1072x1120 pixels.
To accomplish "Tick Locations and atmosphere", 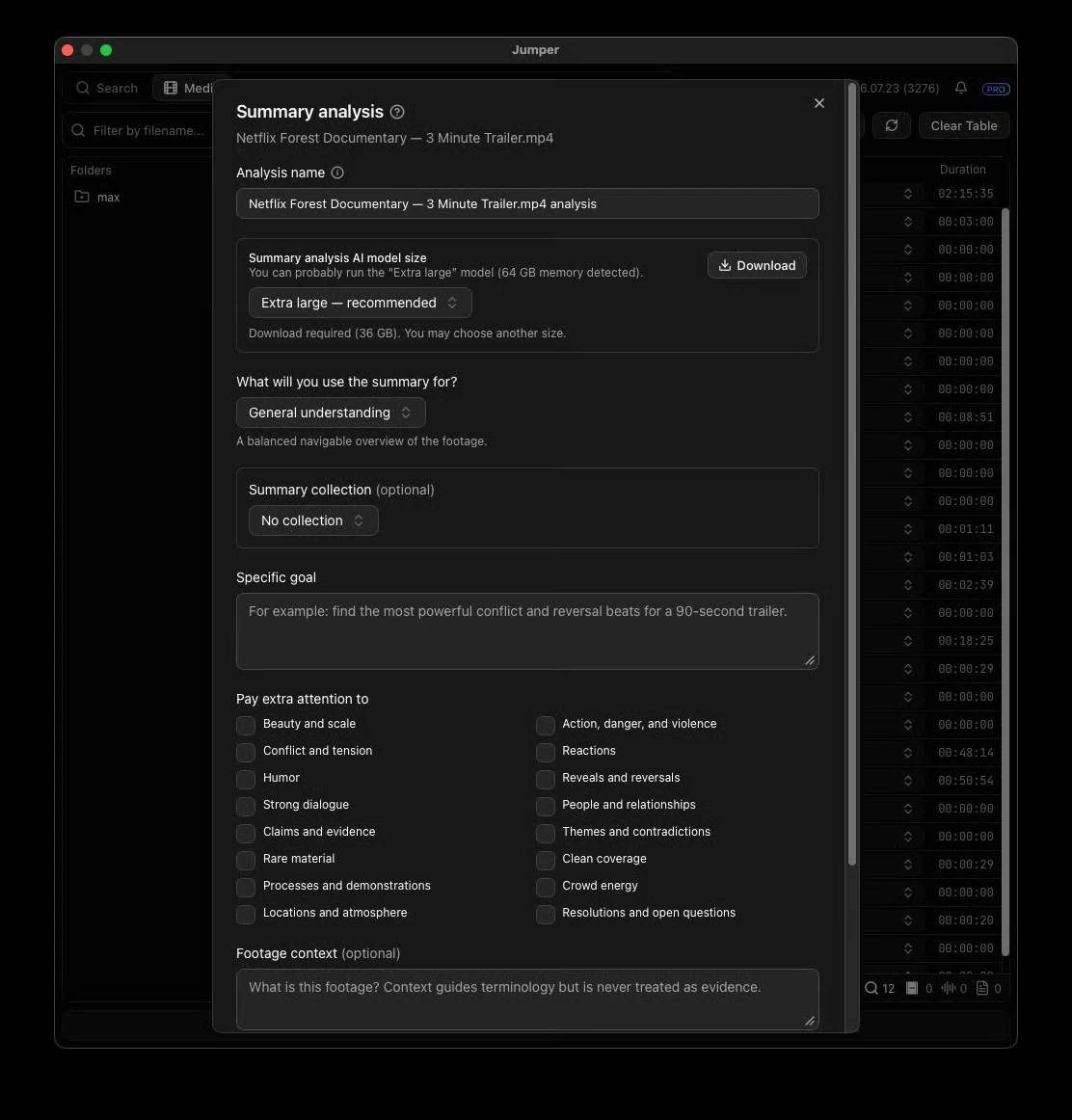I will click(246, 915).
